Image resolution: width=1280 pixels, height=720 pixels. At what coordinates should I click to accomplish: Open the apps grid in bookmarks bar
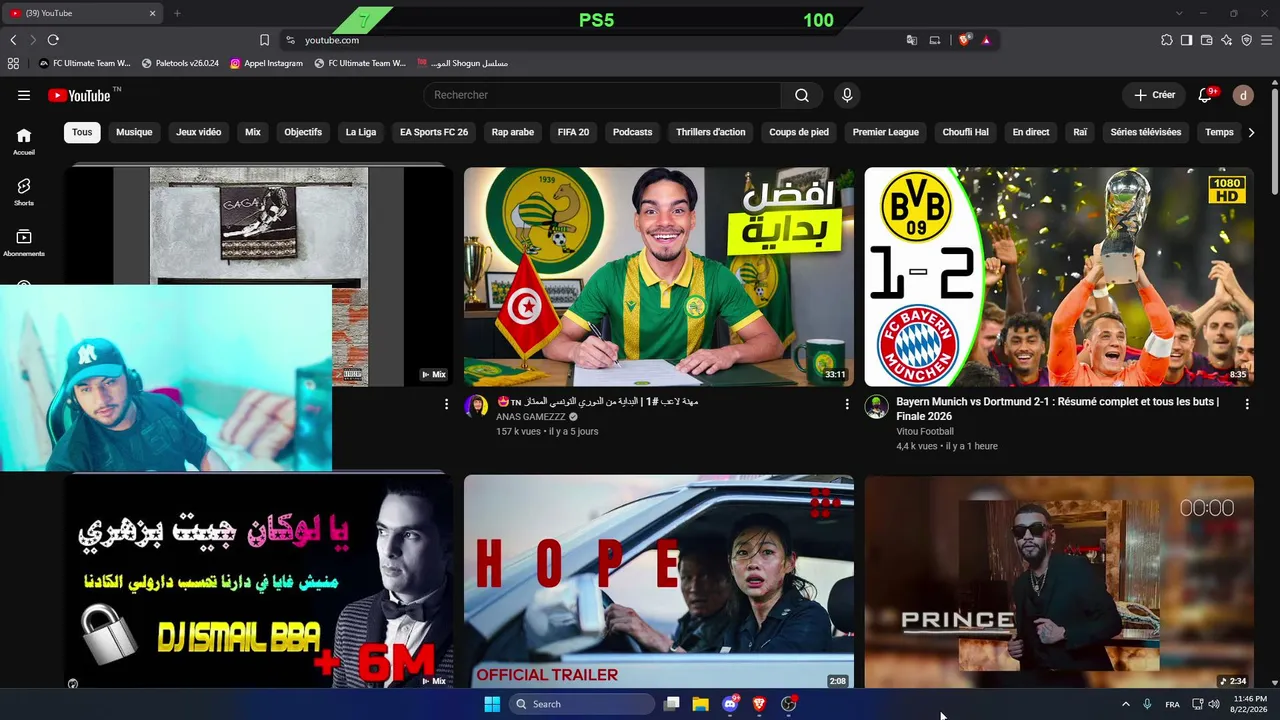point(13,63)
